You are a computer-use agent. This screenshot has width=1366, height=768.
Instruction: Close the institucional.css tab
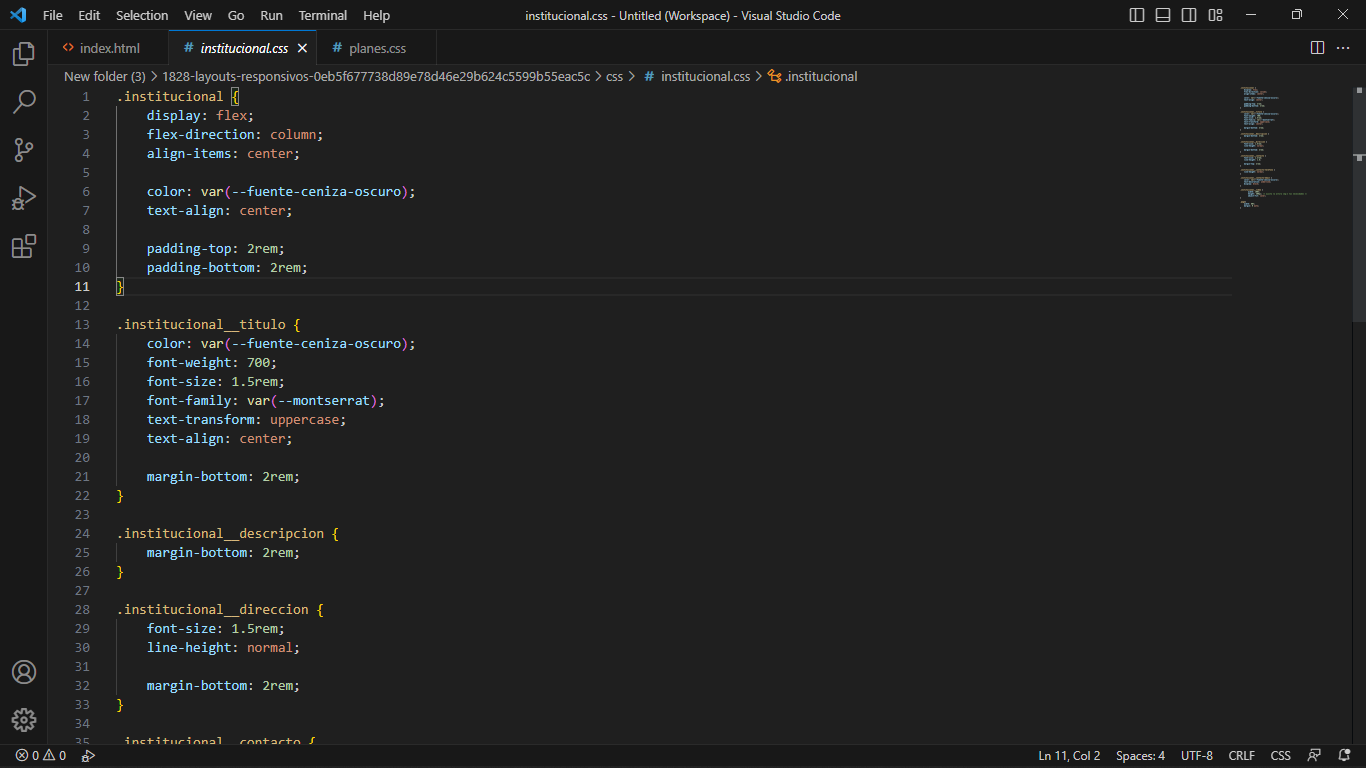click(302, 48)
